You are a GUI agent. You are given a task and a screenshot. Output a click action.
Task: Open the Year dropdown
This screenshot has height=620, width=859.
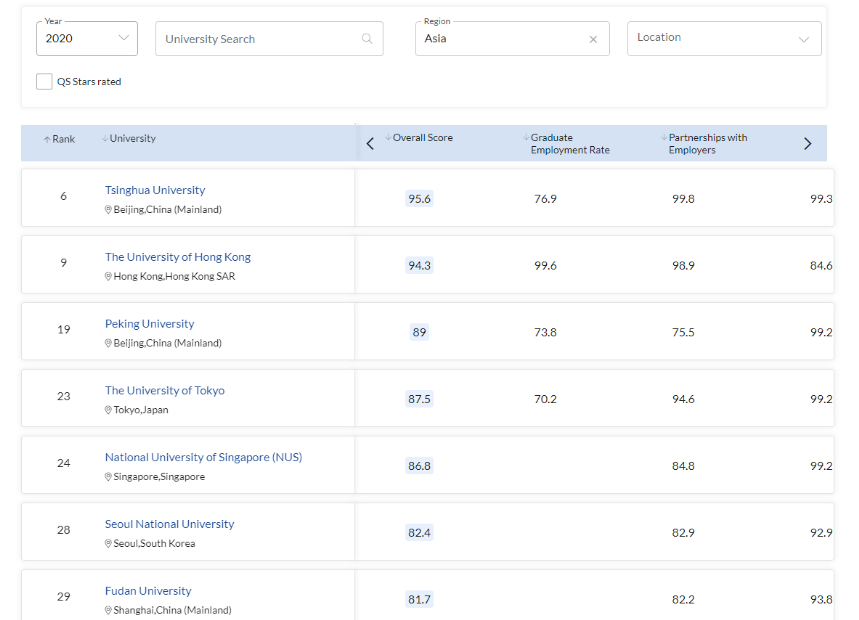pyautogui.click(x=87, y=38)
